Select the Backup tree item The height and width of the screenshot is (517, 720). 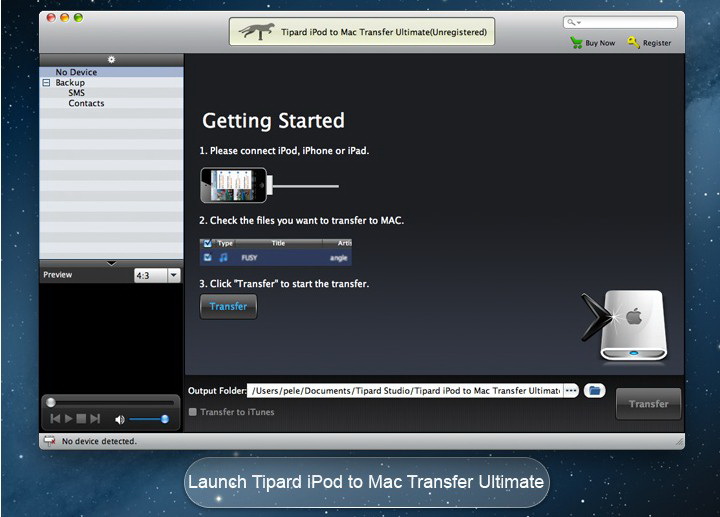(70, 83)
